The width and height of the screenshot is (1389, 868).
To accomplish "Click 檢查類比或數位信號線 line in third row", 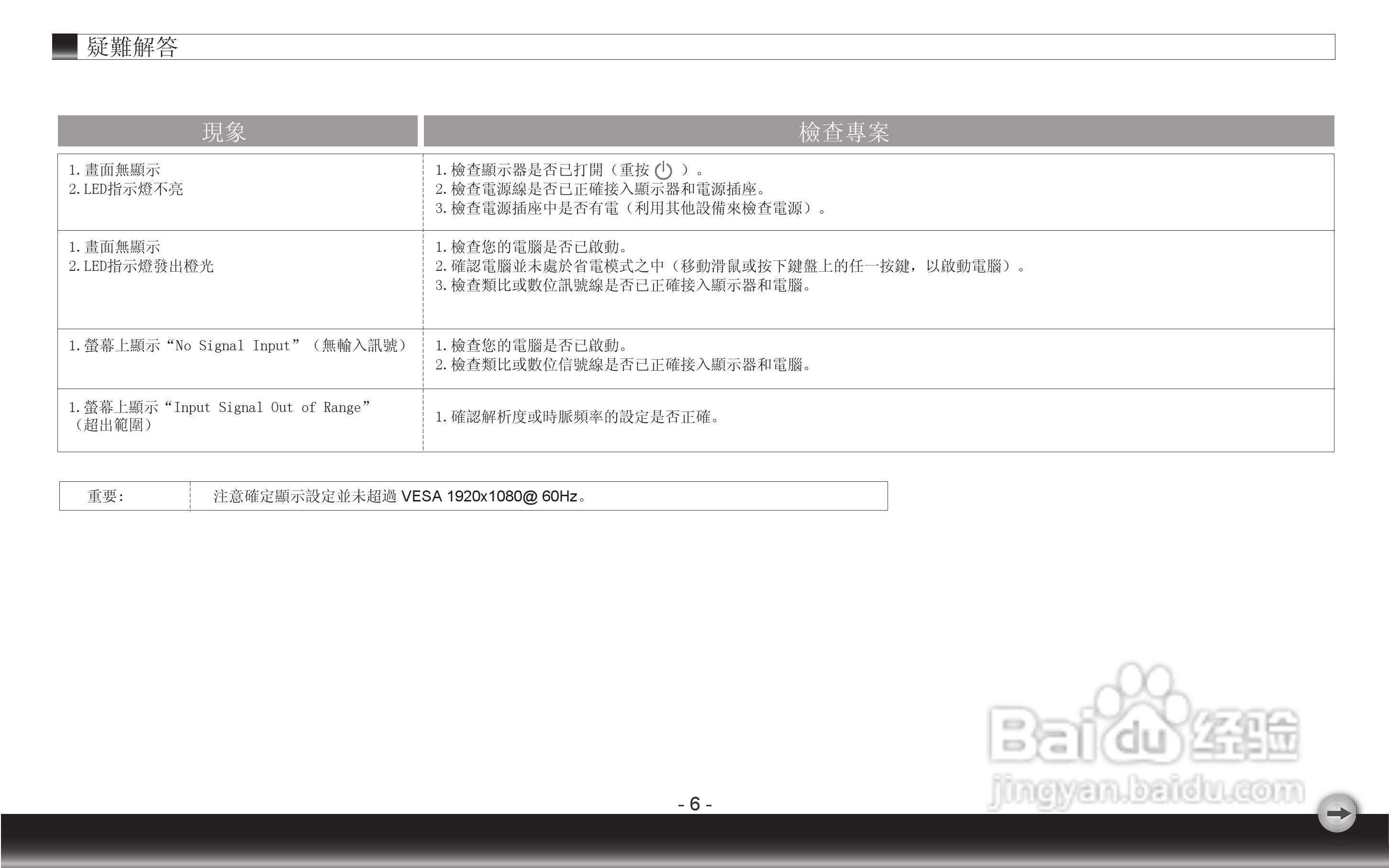I will pos(622,365).
